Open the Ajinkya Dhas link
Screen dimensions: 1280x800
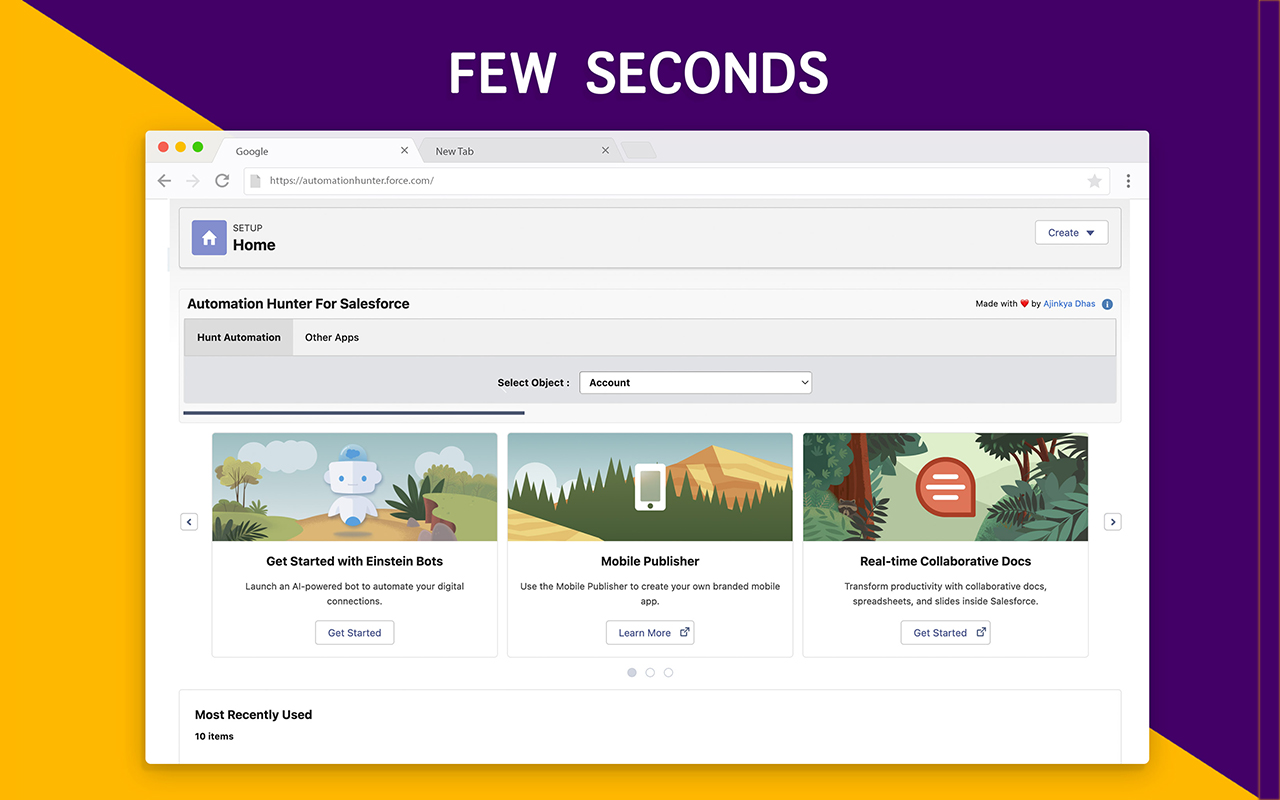click(x=1069, y=304)
